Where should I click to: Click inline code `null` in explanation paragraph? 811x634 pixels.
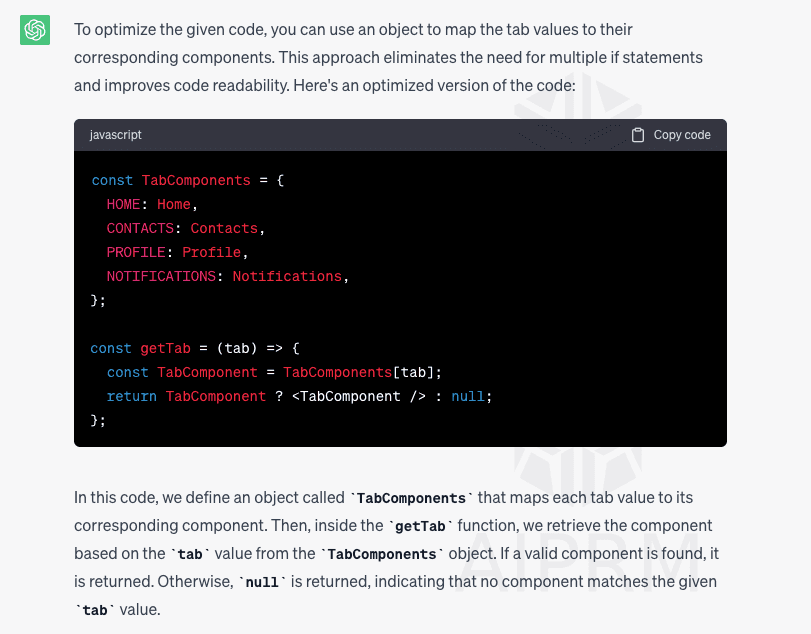pos(262,582)
